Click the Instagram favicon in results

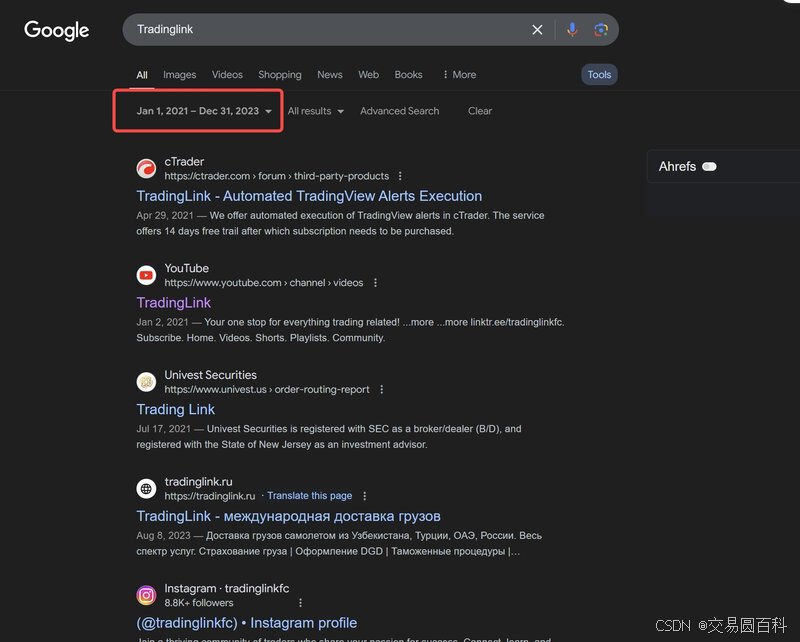pyautogui.click(x=146, y=595)
